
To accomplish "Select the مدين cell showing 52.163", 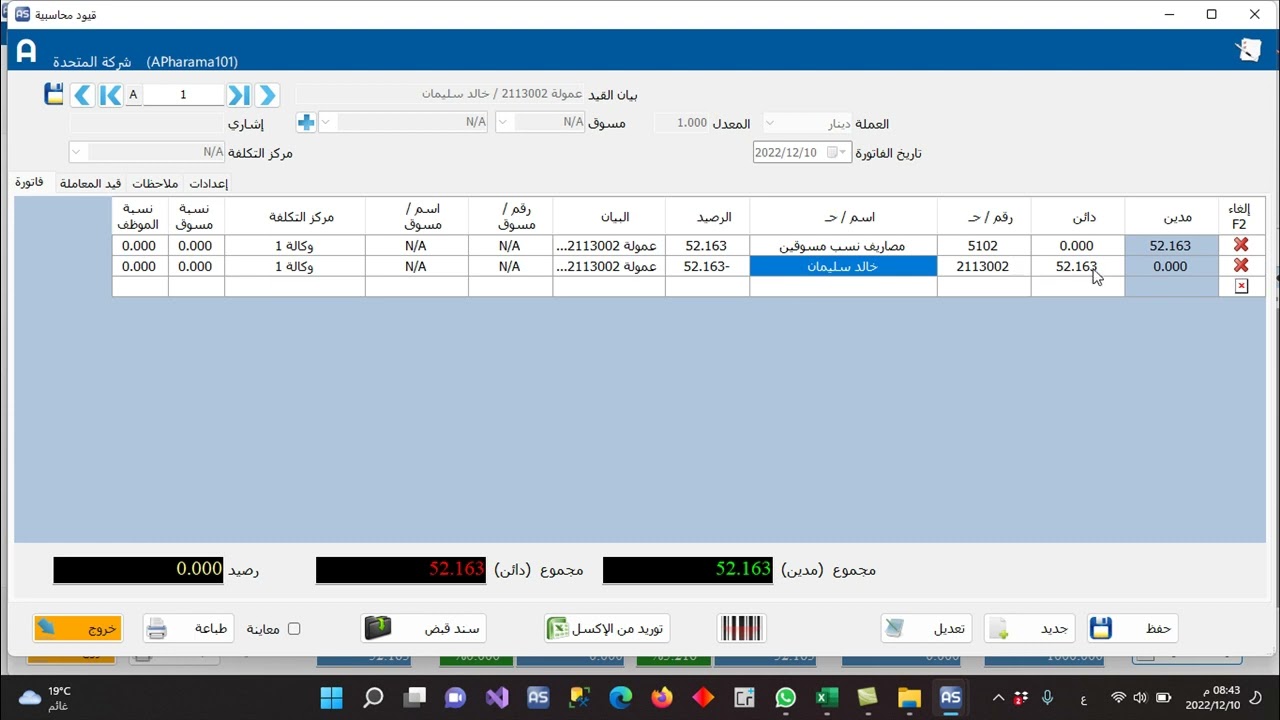I will click(x=1171, y=245).
